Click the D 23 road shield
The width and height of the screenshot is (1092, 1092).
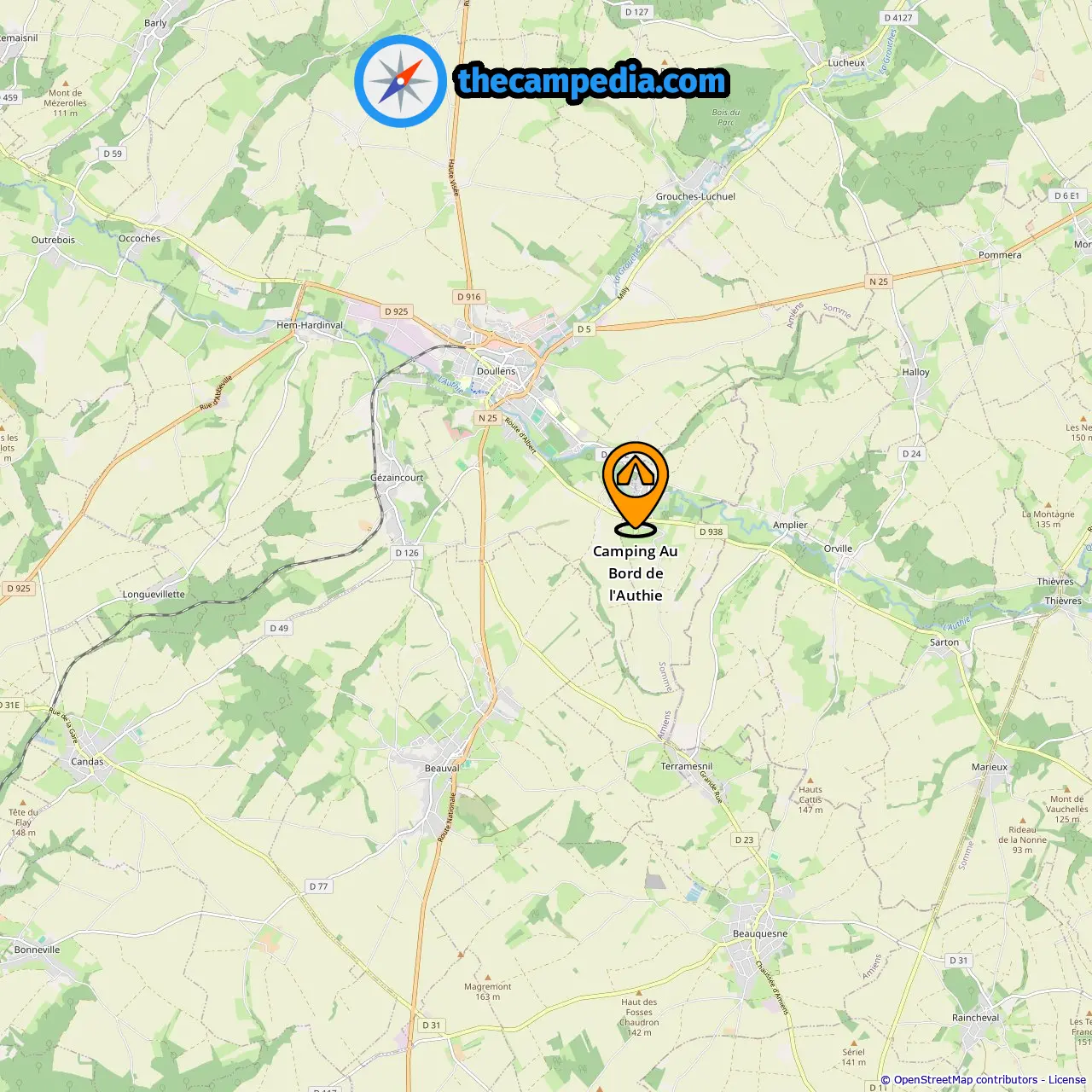click(x=744, y=839)
